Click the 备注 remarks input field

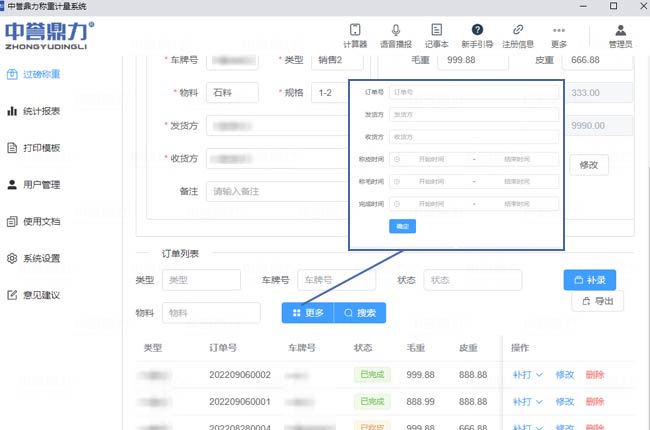pyautogui.click(x=275, y=191)
